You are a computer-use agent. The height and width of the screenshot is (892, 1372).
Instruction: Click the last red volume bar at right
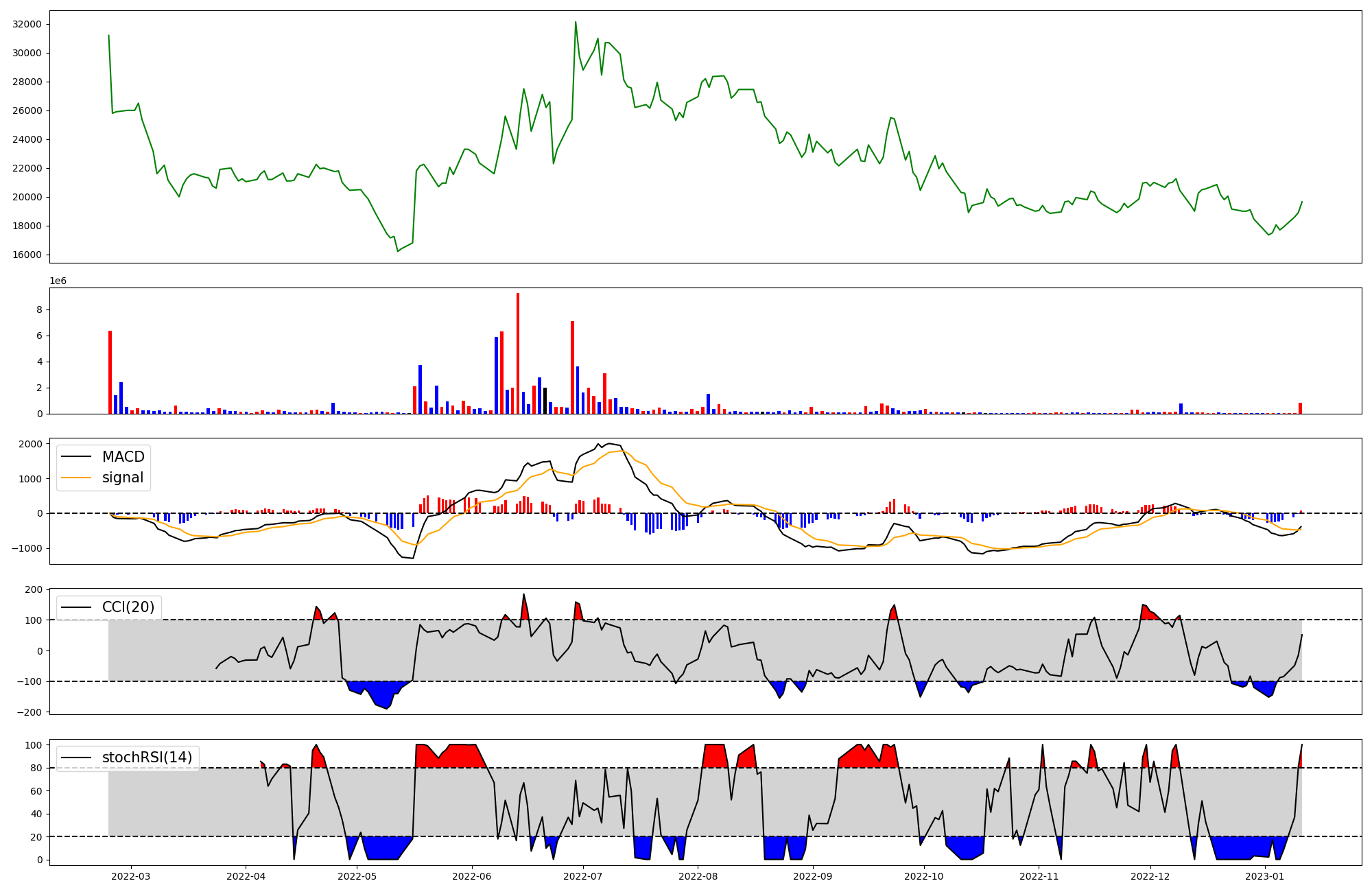[x=1300, y=408]
